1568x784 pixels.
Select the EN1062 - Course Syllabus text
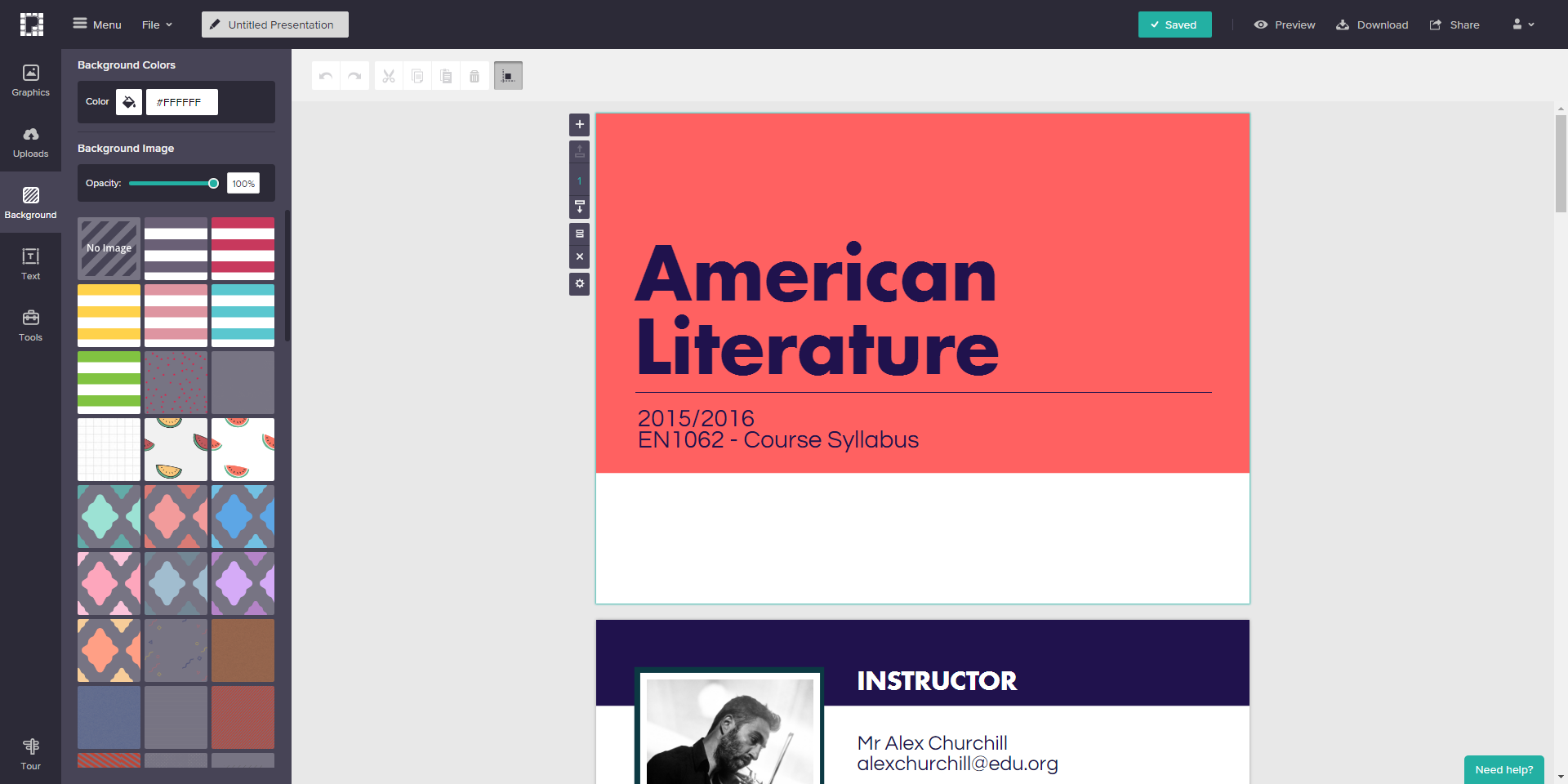[x=778, y=440]
